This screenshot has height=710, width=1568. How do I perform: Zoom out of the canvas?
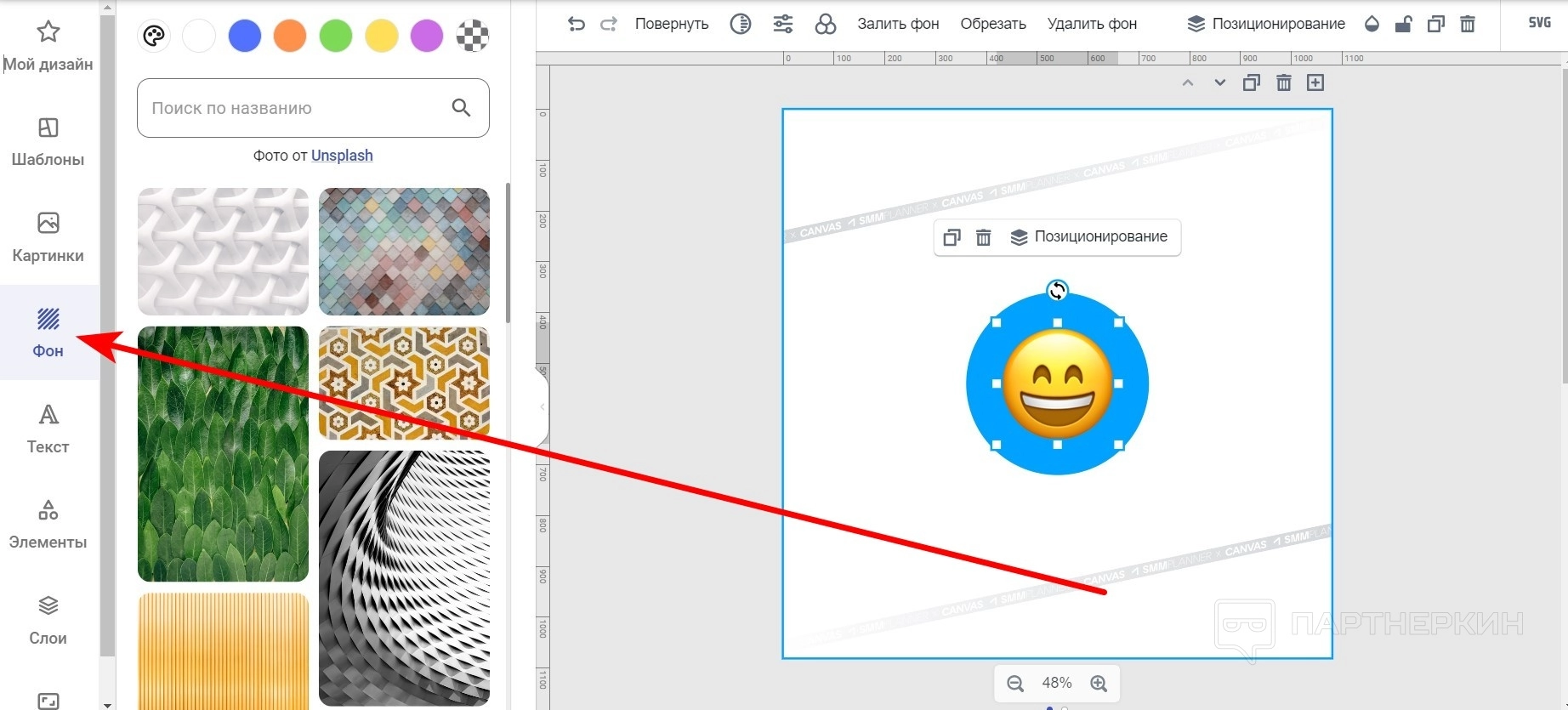pos(1015,684)
